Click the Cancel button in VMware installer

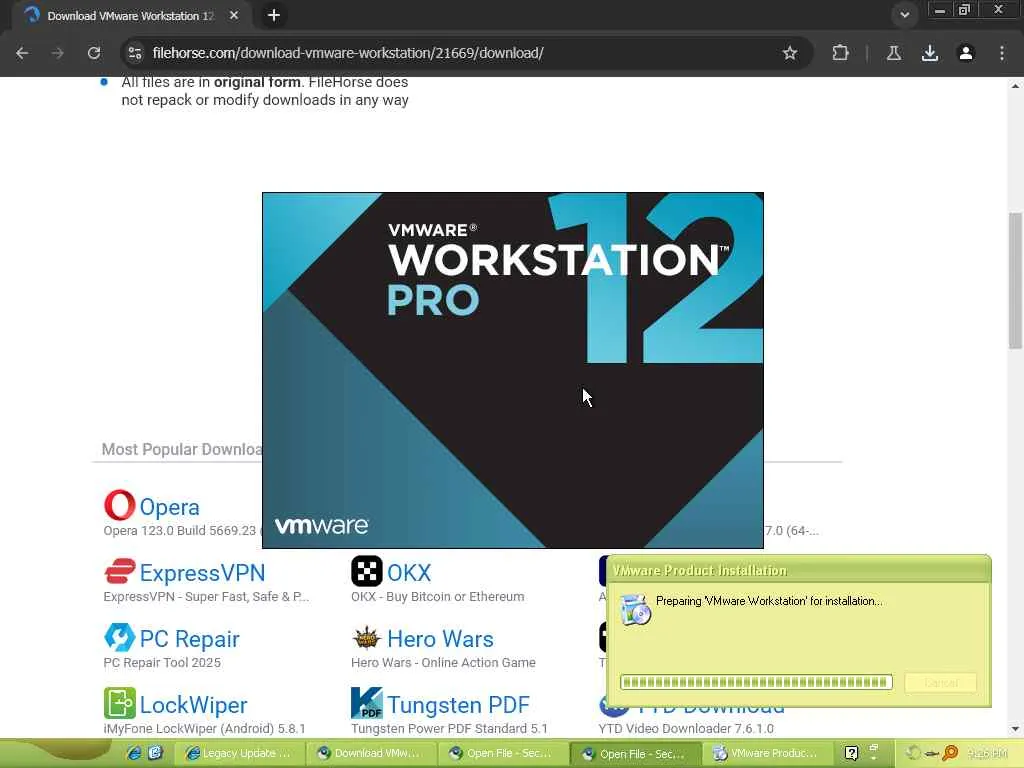[x=940, y=682]
